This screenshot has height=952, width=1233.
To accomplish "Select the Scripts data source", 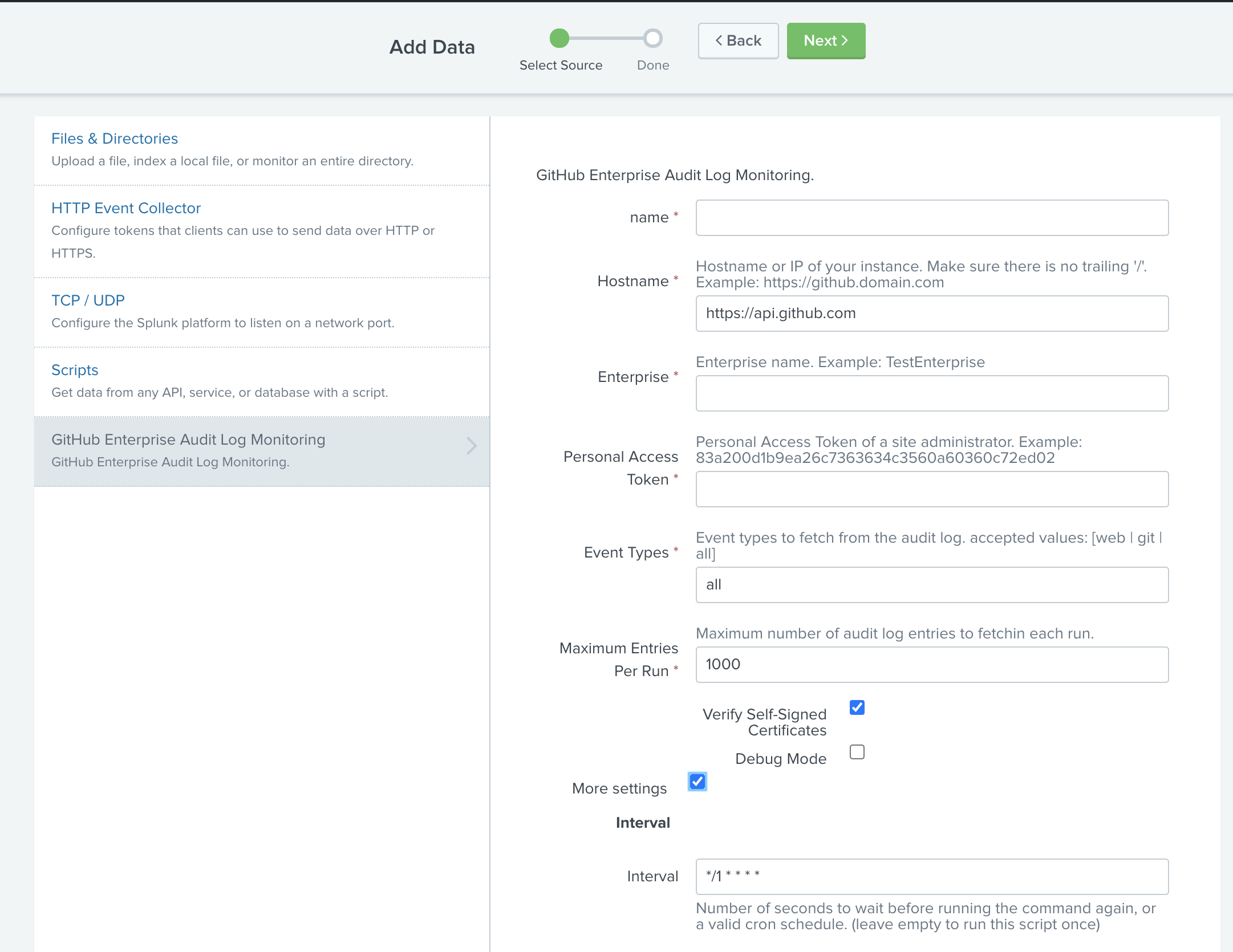I will click(x=75, y=370).
